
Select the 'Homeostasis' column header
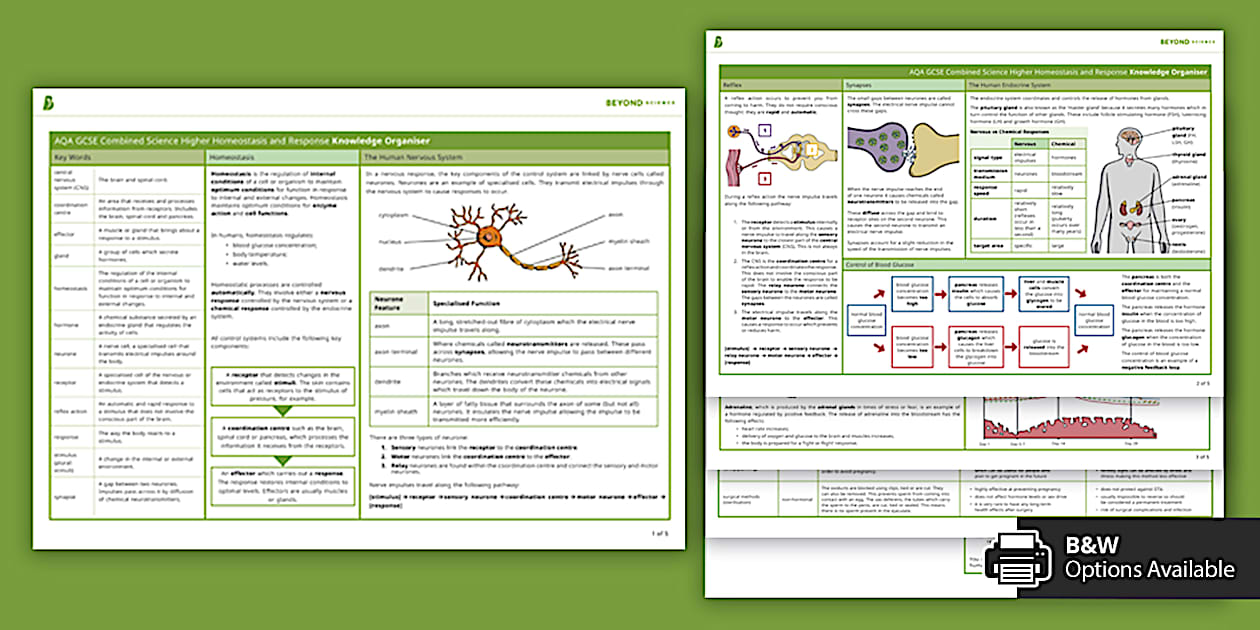click(x=281, y=158)
